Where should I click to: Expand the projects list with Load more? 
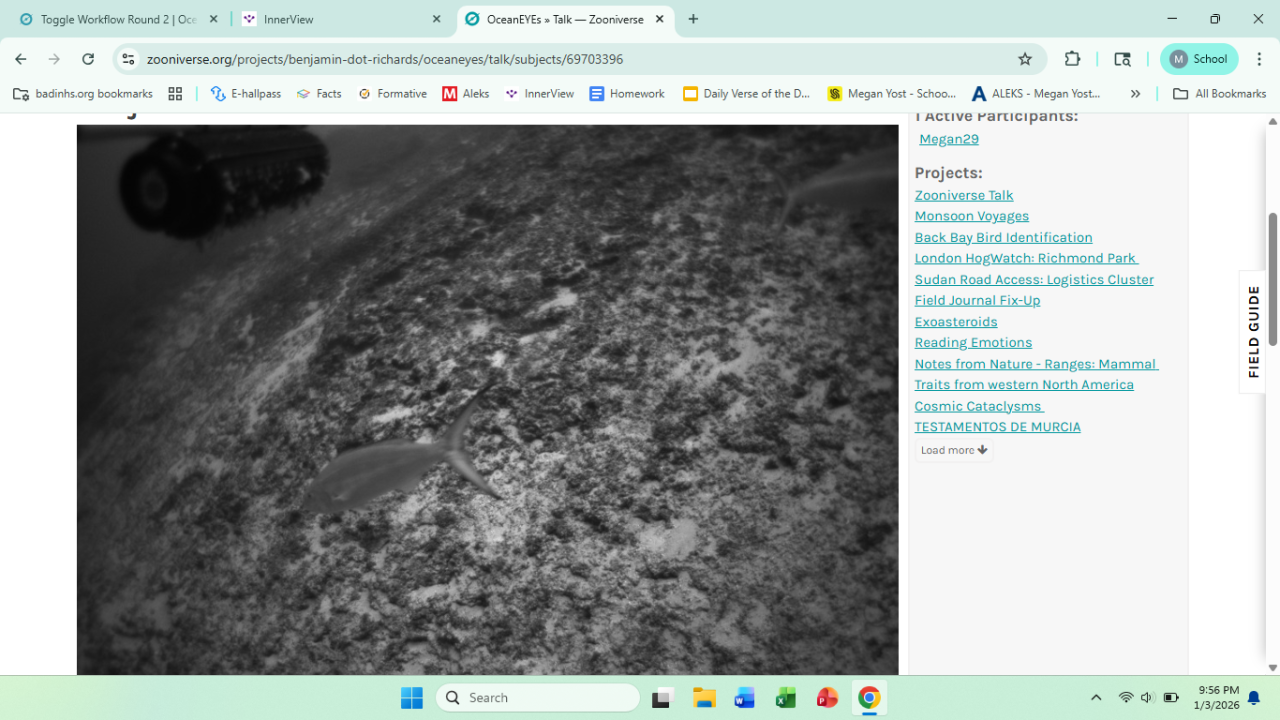[x=954, y=450]
